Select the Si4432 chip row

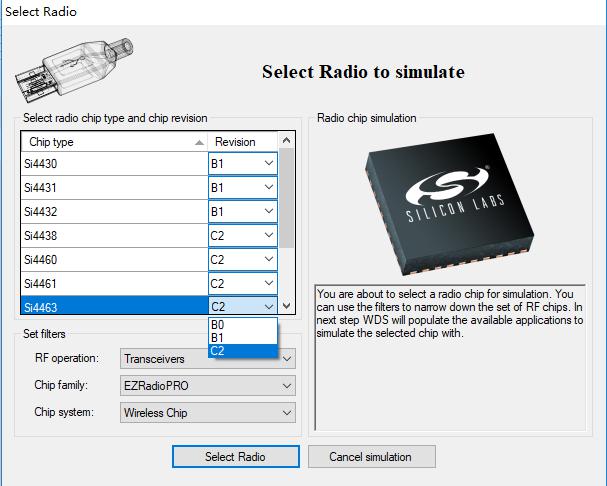114,211
